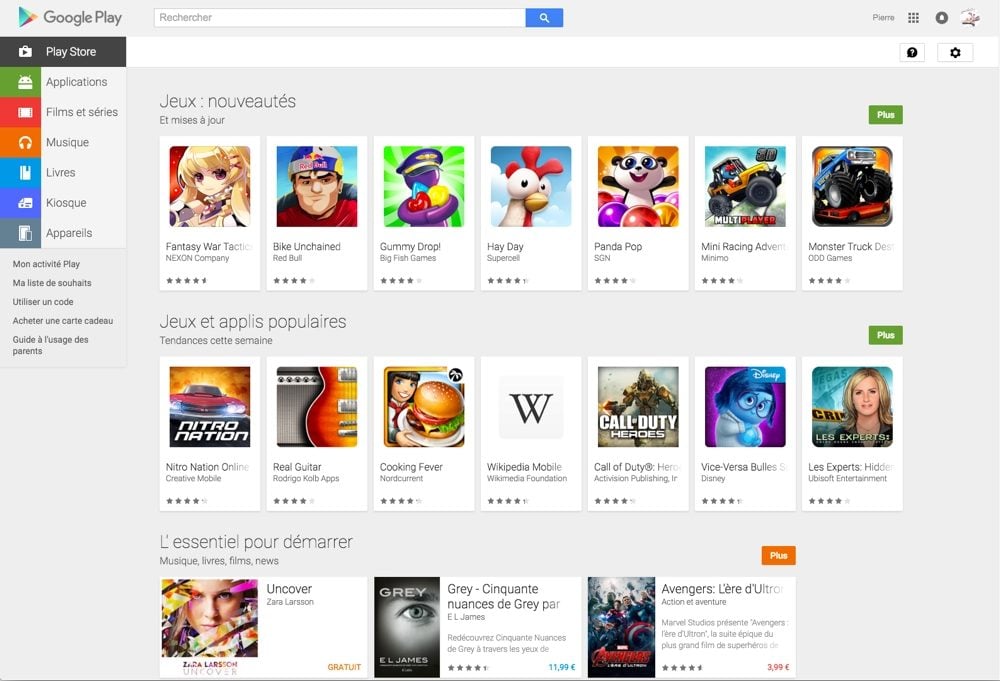1000x681 pixels.
Task: Open the Kiosque section
Action: pyautogui.click(x=66, y=202)
